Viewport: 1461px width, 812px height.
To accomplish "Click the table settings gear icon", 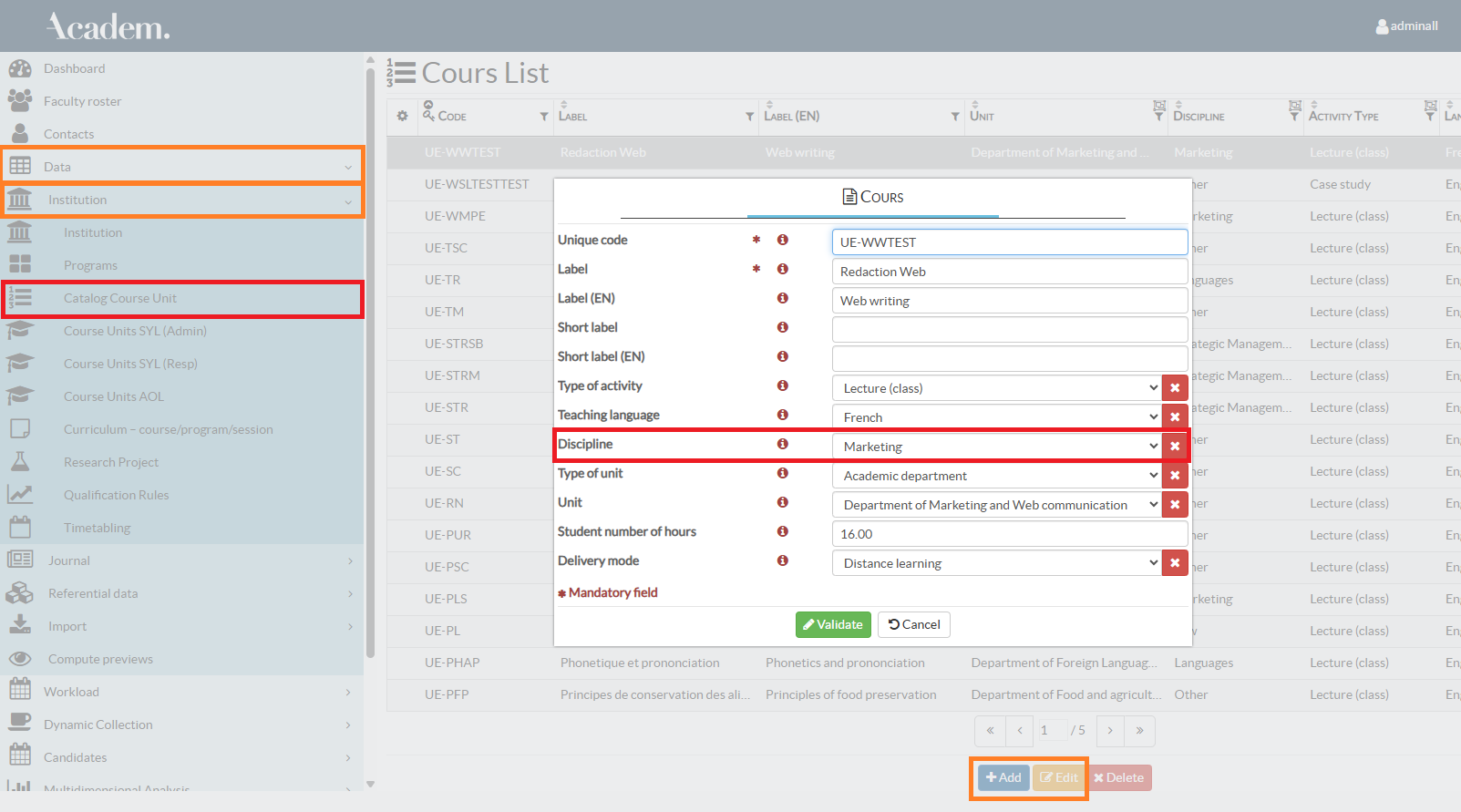I will tap(403, 117).
